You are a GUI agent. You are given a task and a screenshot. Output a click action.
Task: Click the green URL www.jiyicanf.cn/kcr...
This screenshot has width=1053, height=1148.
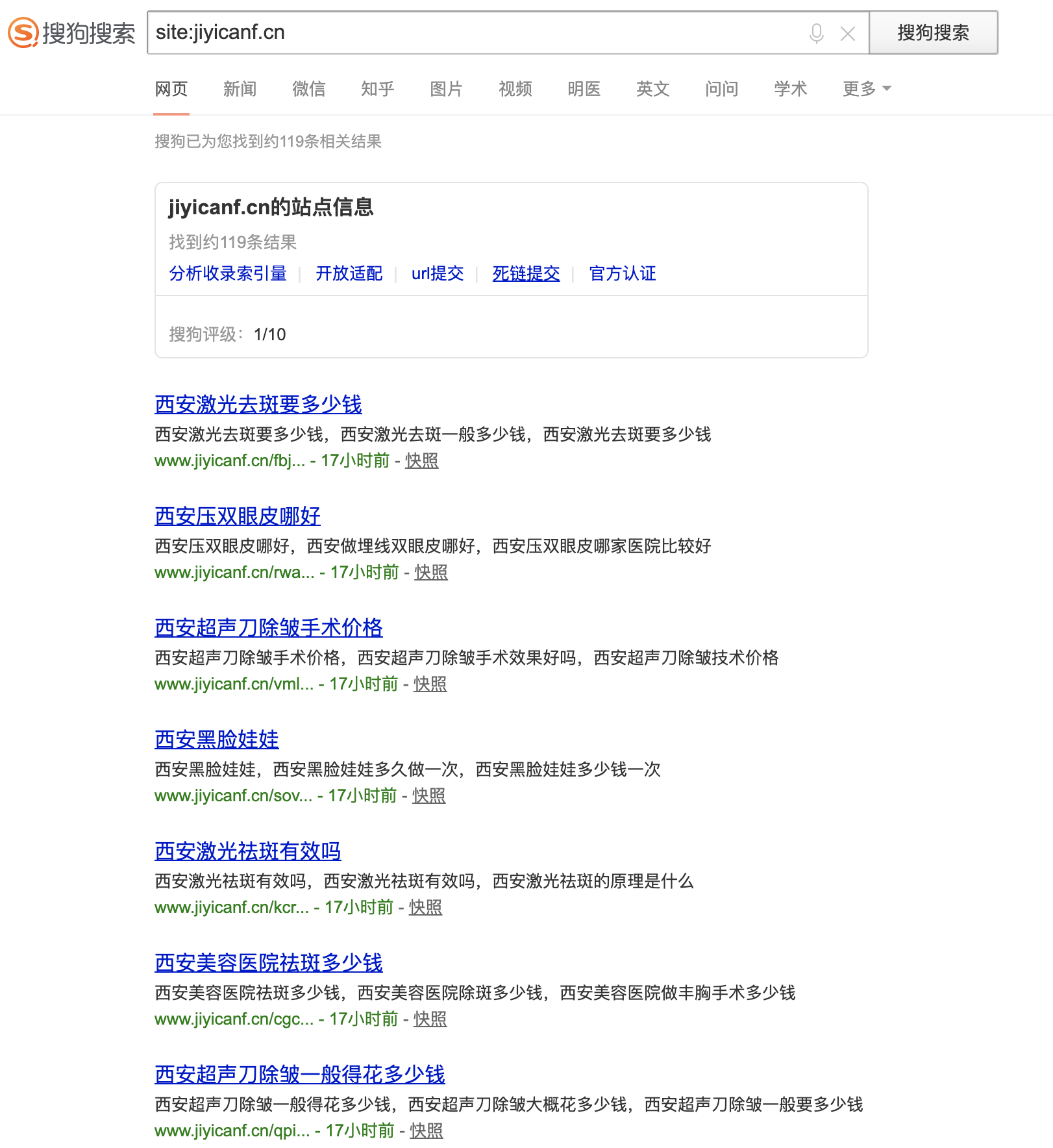click(x=232, y=907)
